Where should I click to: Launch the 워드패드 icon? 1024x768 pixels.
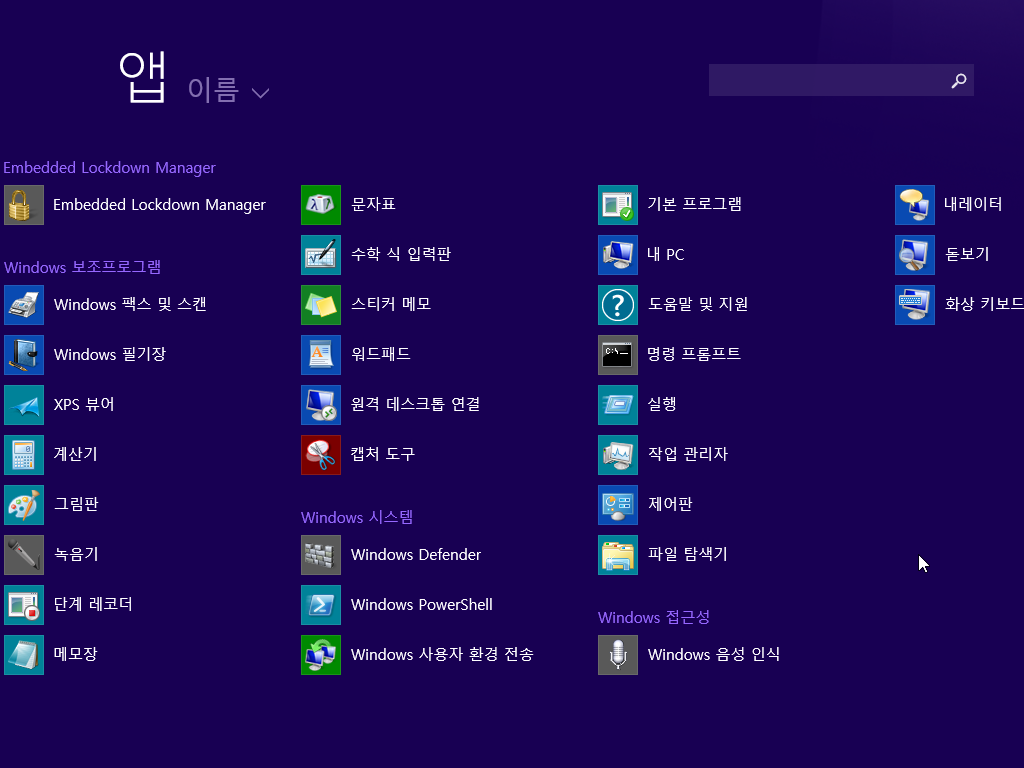point(321,355)
